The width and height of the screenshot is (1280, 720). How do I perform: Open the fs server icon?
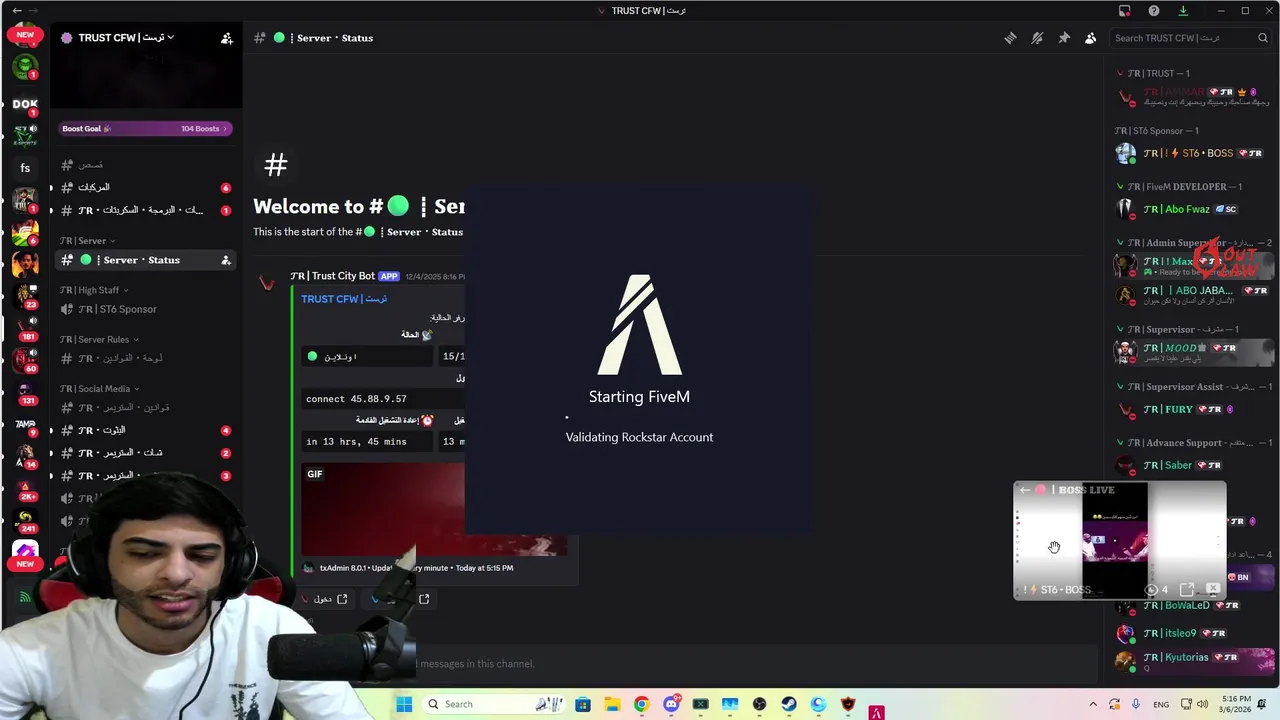25,168
